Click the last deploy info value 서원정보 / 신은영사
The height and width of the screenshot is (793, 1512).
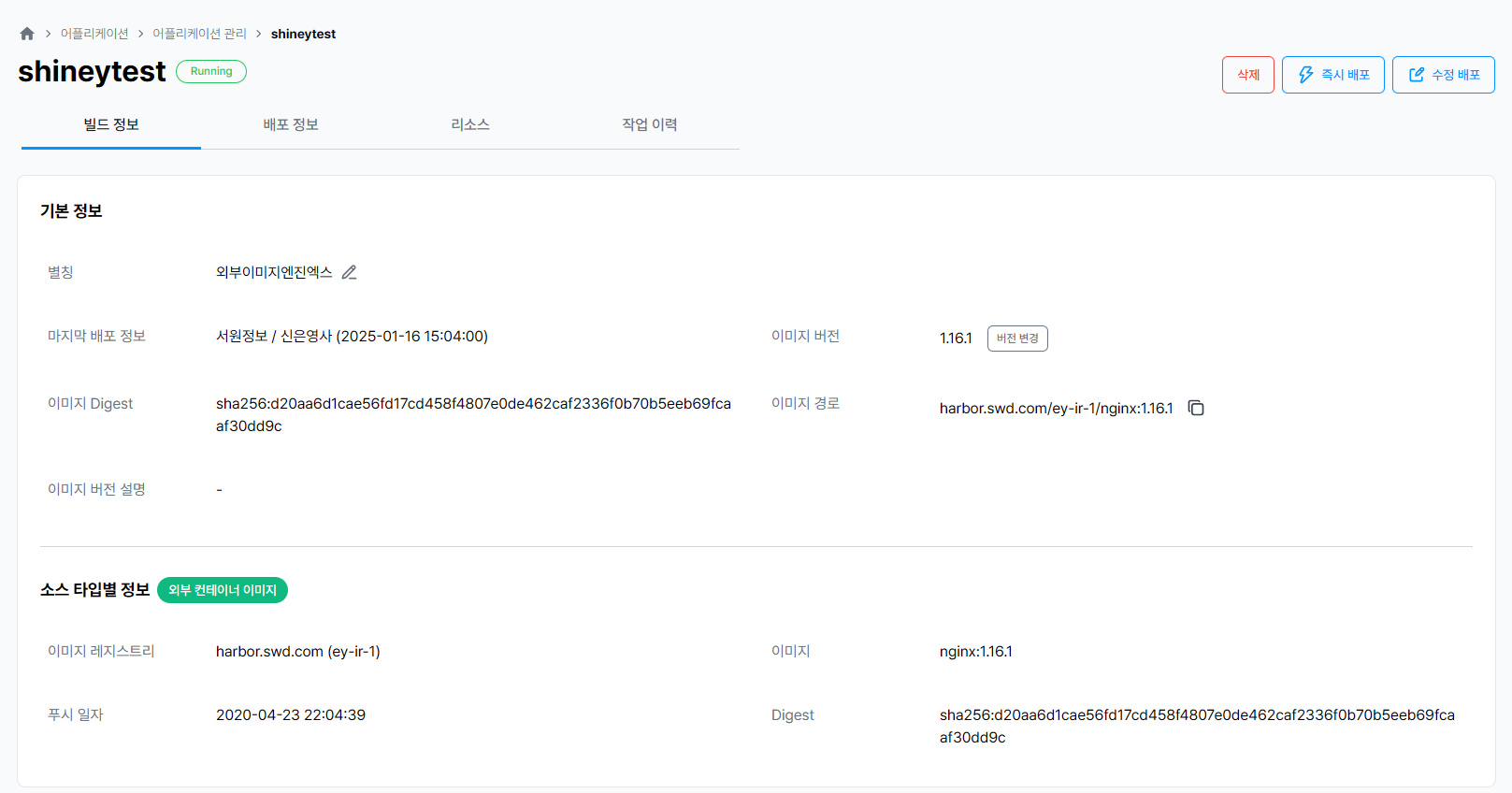pos(352,337)
